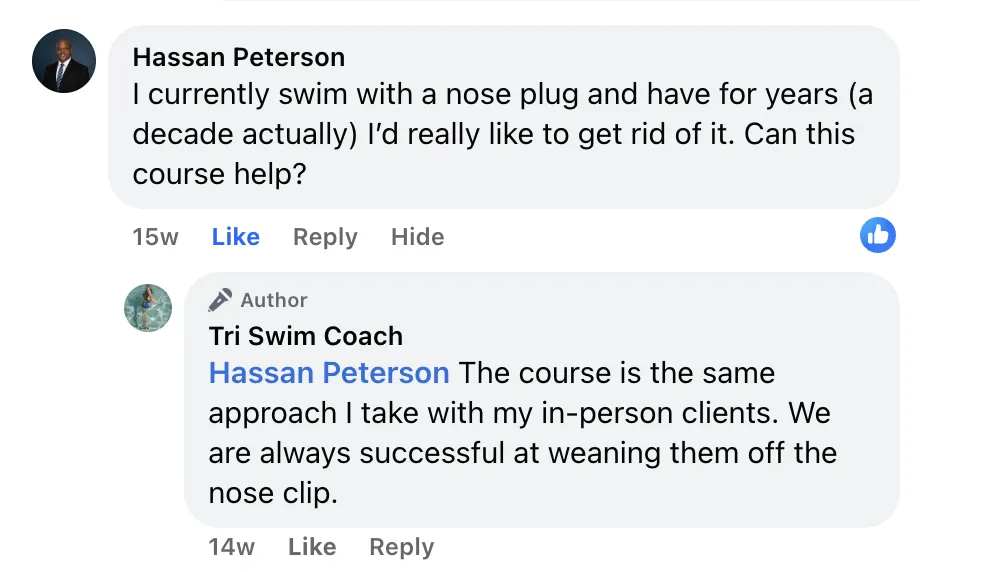Click the 'course help?' text line
Image resolution: width=990 pixels, height=572 pixels.
tap(219, 174)
